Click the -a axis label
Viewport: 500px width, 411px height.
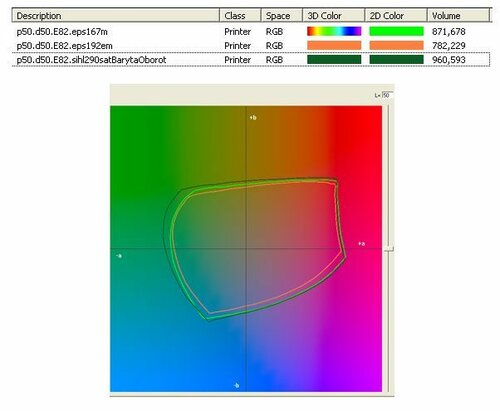(x=119, y=256)
